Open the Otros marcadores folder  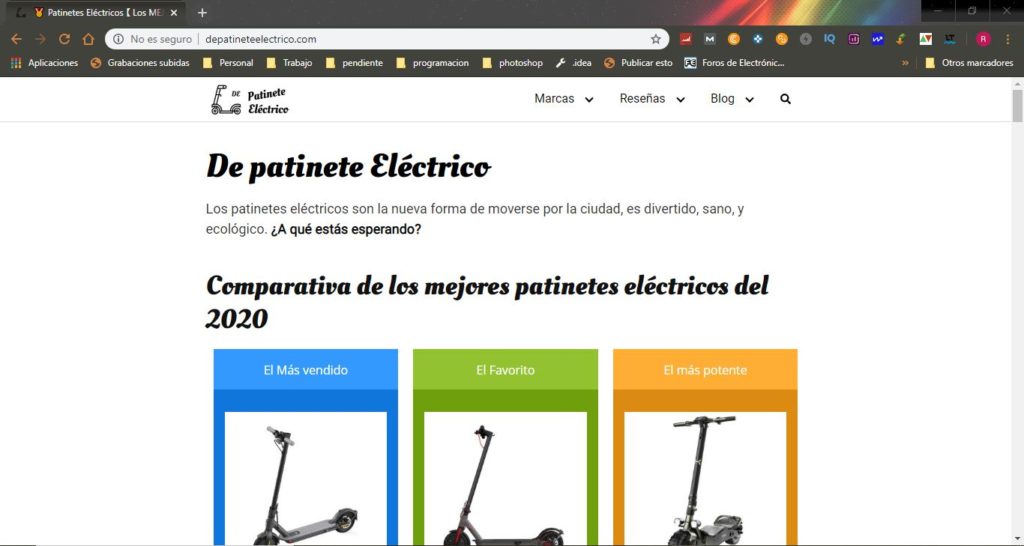[x=970, y=63]
